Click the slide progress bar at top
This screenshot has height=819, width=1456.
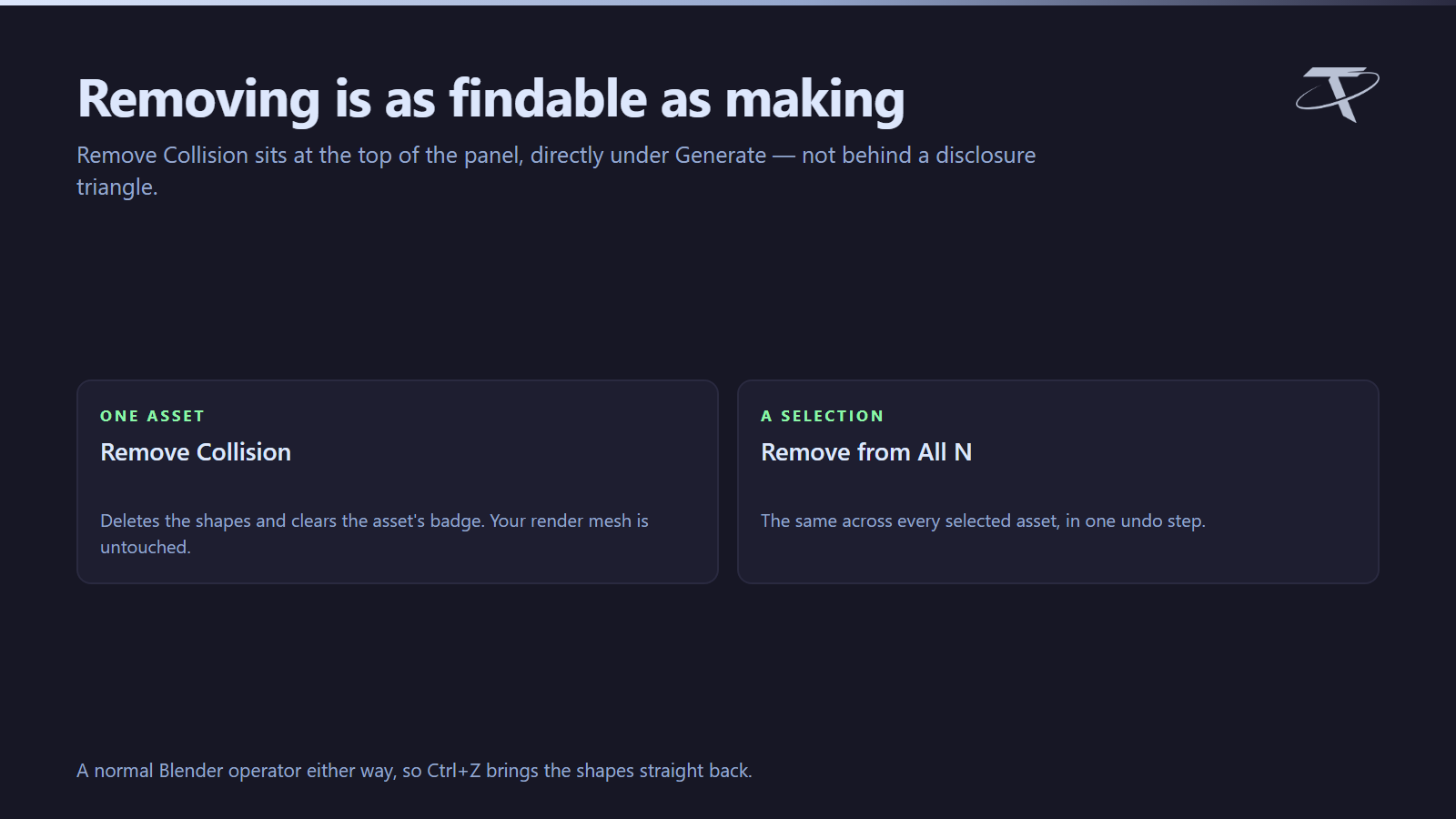(728, 3)
